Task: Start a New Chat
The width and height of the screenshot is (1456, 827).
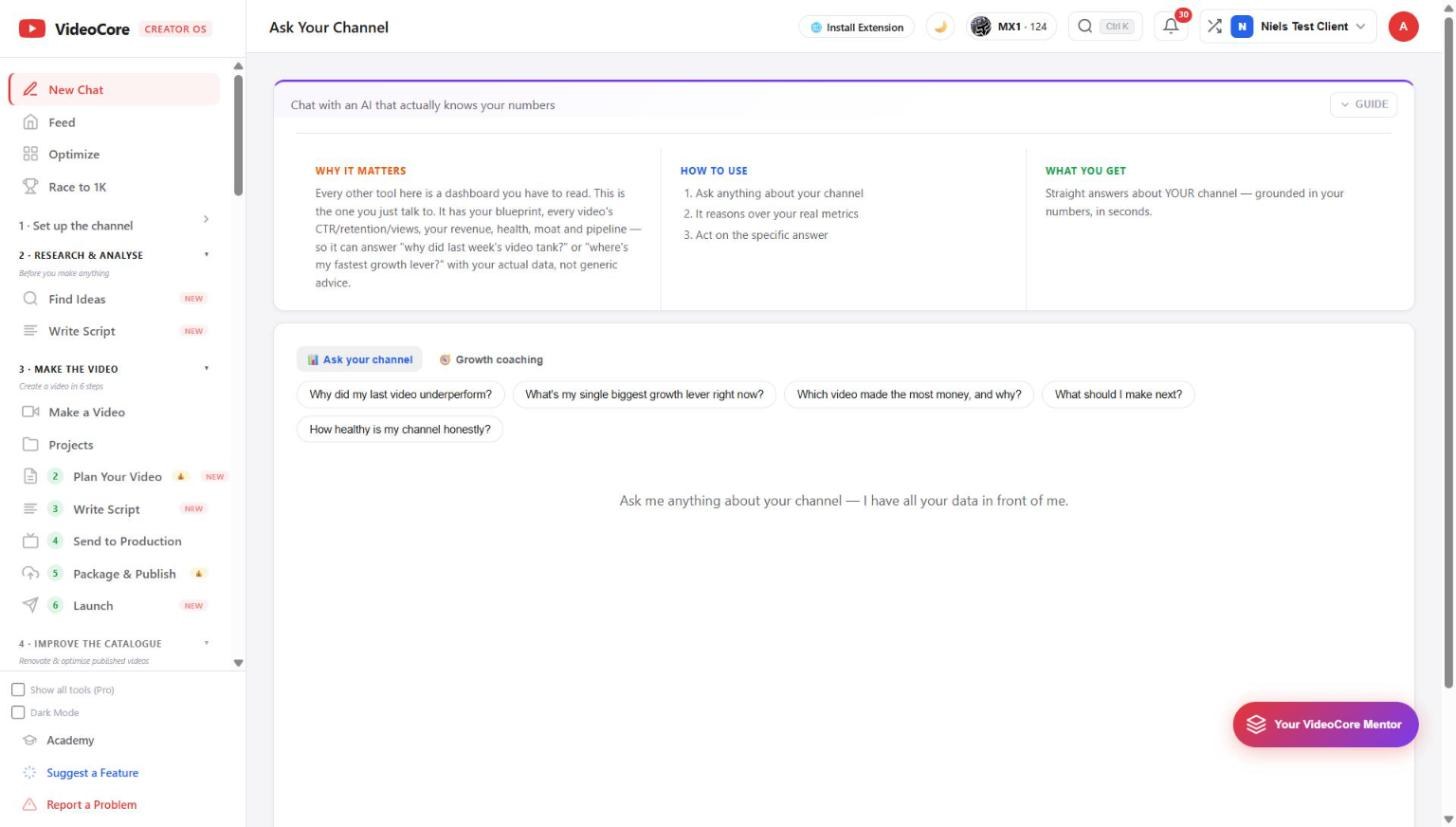Action: point(114,89)
